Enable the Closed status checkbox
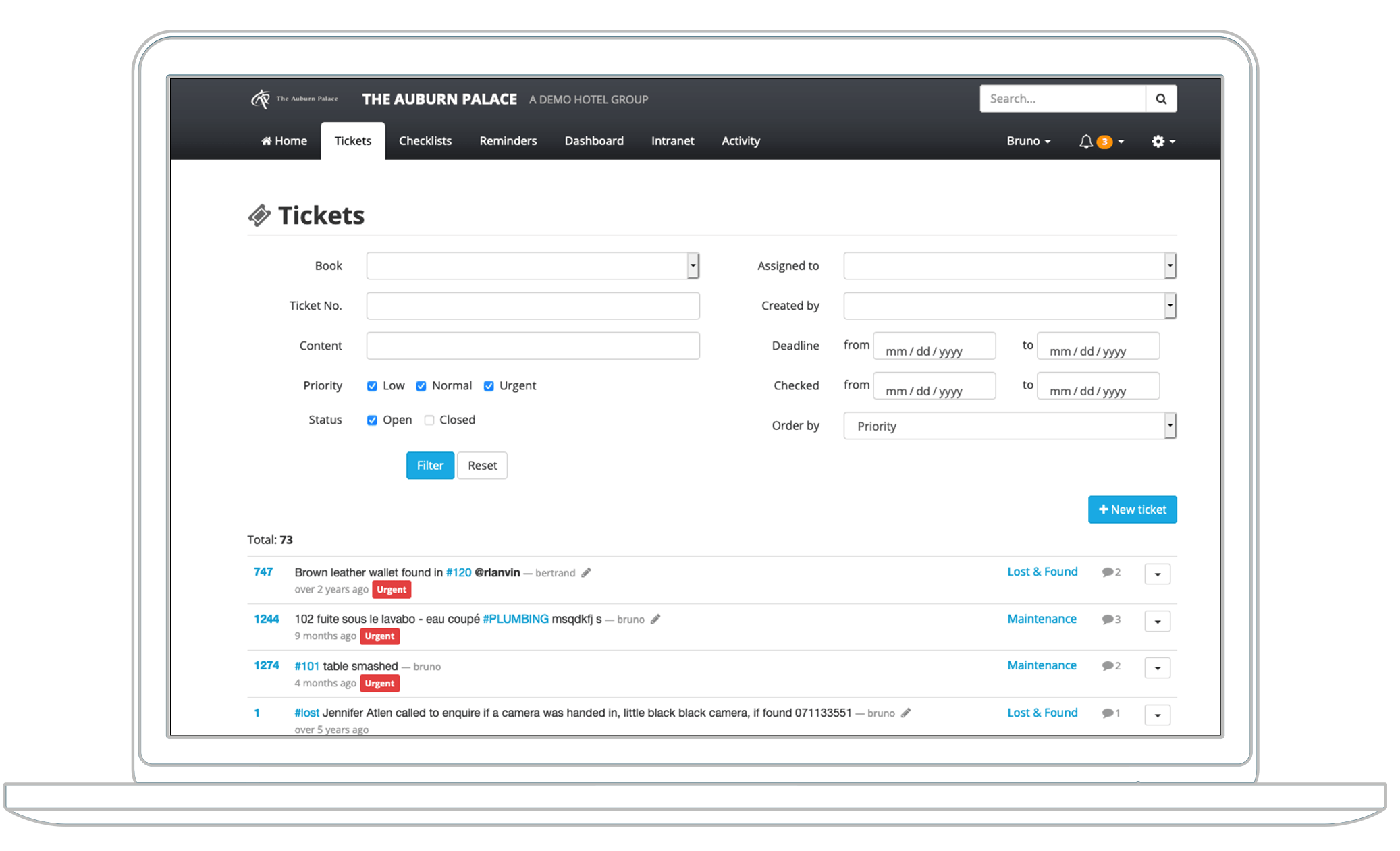Screen dimensions: 1400x851 click(x=430, y=419)
